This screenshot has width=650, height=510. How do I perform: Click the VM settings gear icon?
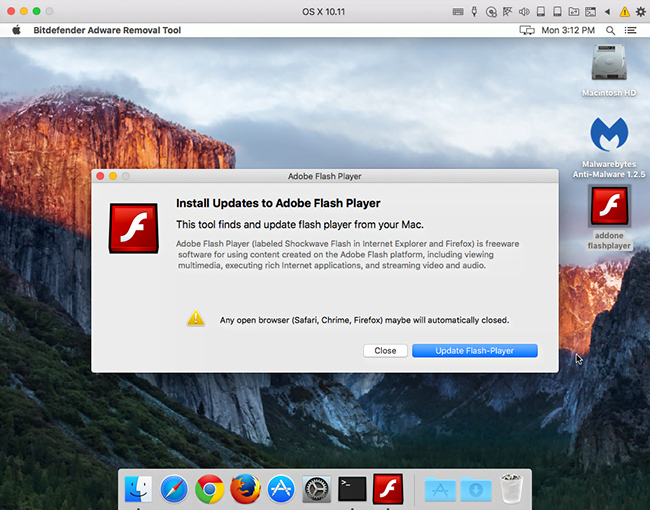pos(640,11)
